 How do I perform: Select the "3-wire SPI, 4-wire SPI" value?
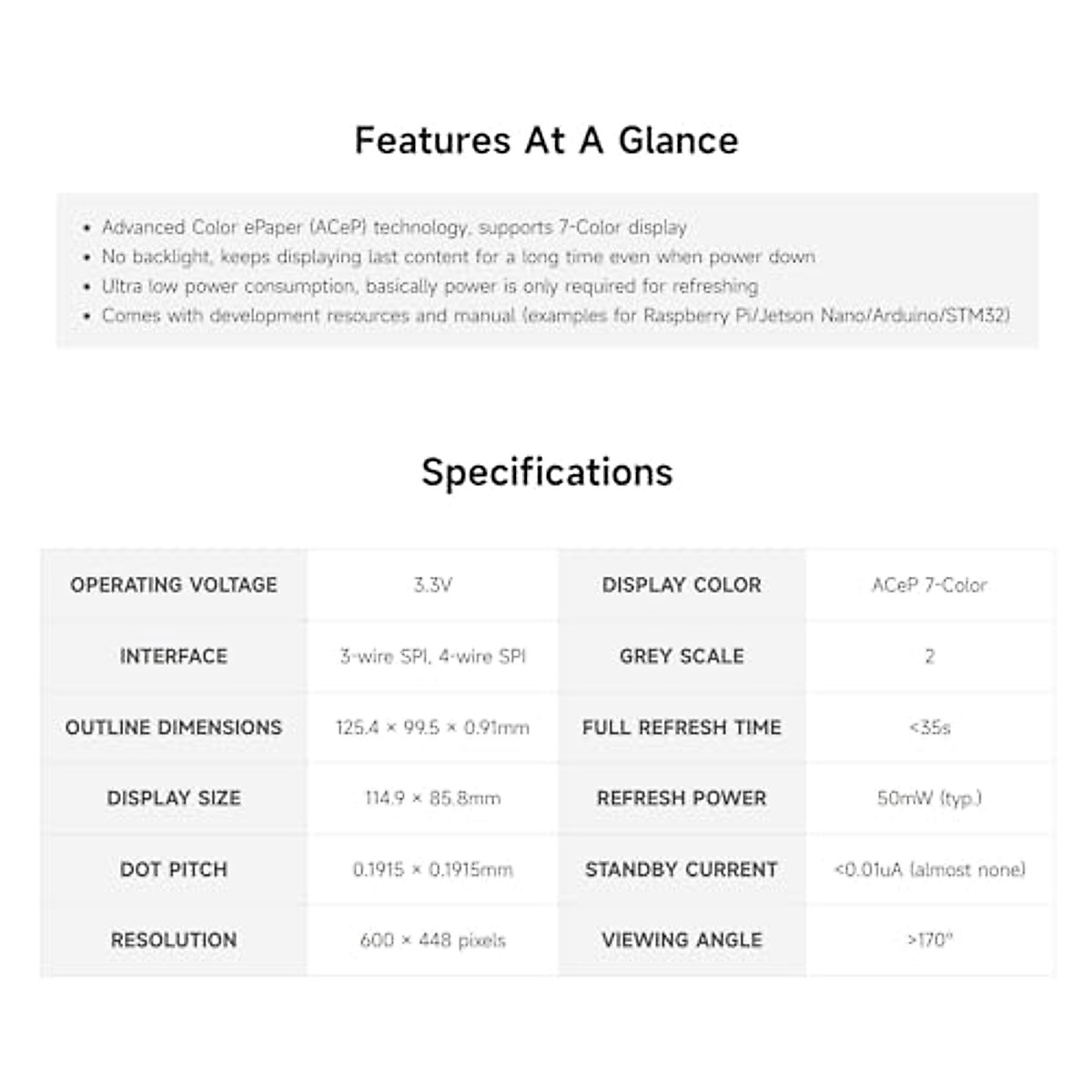[432, 656]
